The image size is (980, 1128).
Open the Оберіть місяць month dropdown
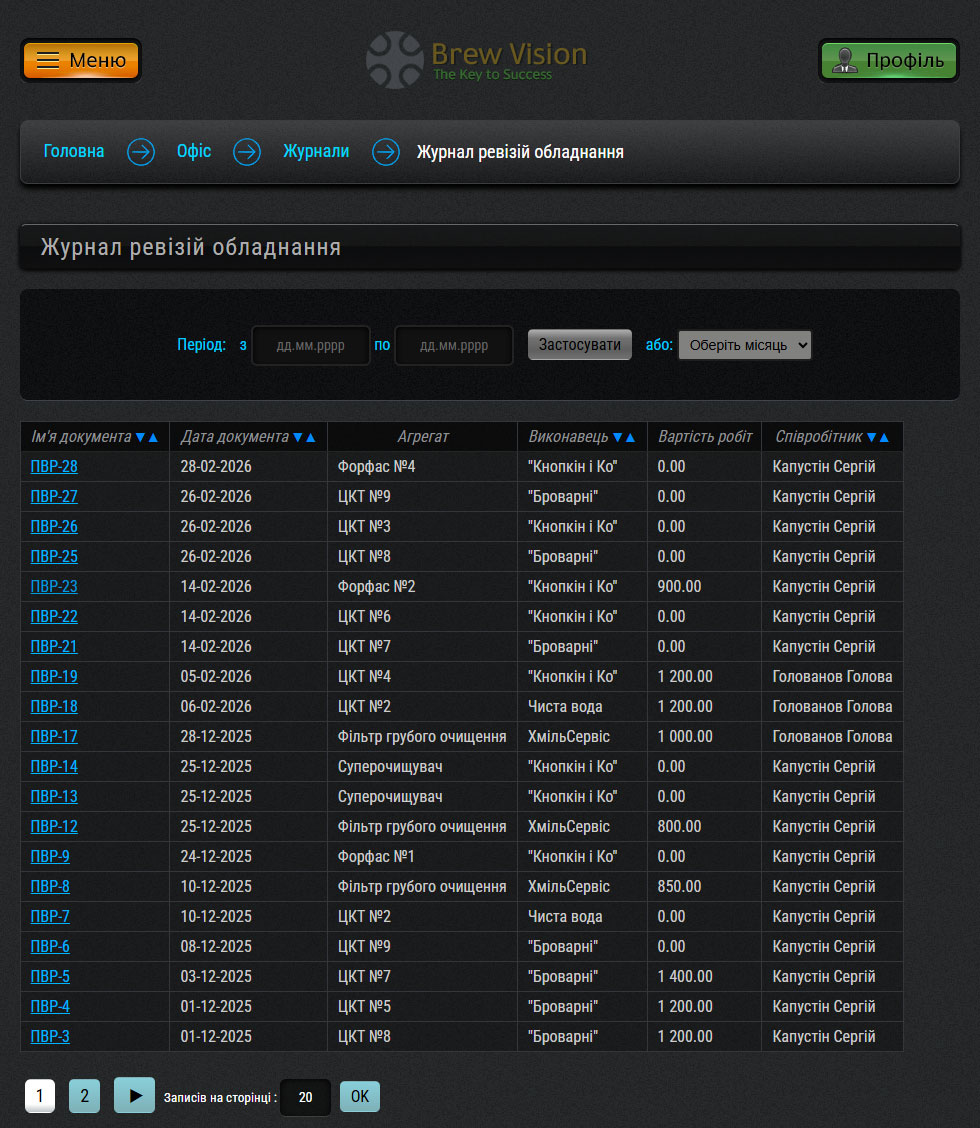click(x=745, y=345)
